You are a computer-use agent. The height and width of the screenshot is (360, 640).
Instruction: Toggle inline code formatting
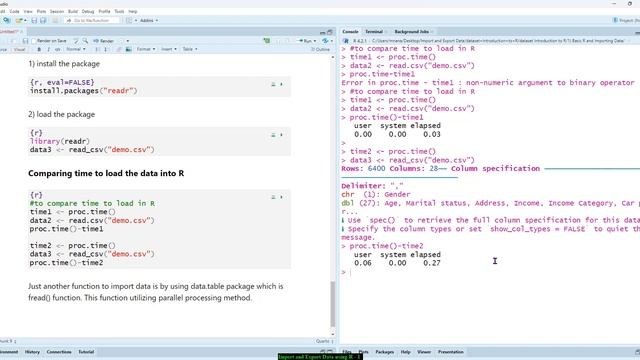pyautogui.click(x=58, y=49)
